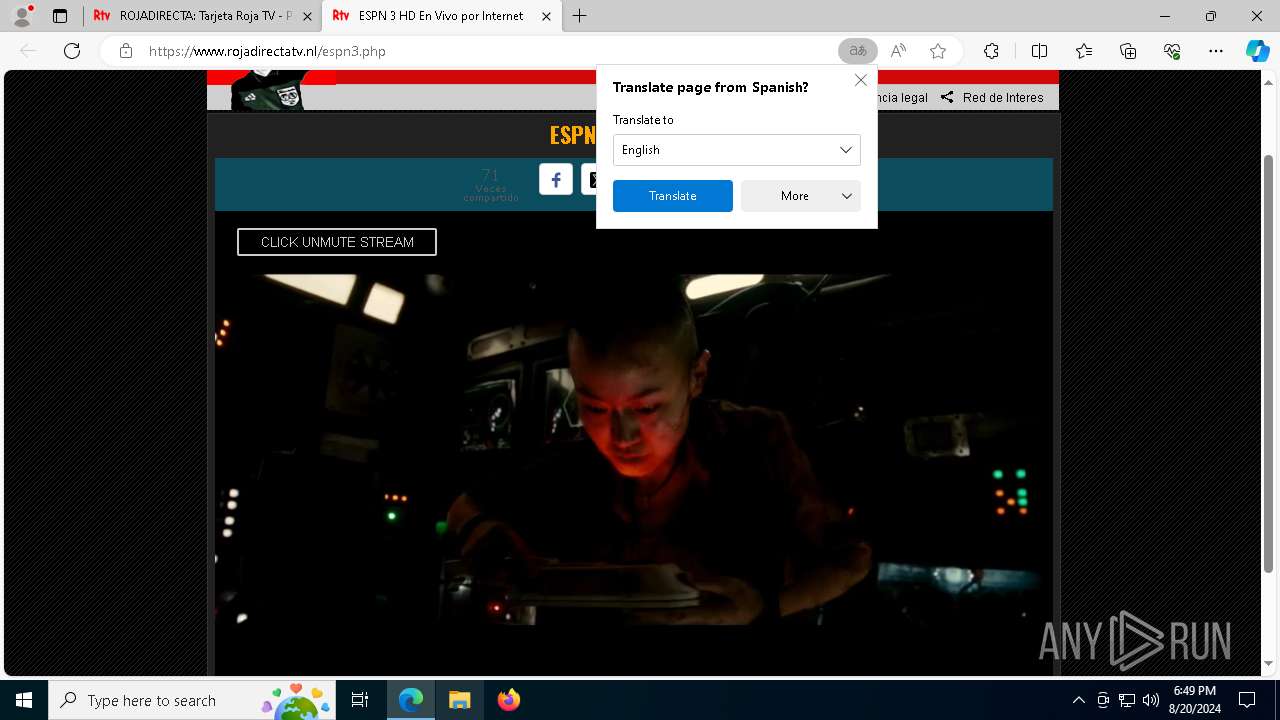Open Red de Interes link
1280x720 pixels.
click(1003, 97)
